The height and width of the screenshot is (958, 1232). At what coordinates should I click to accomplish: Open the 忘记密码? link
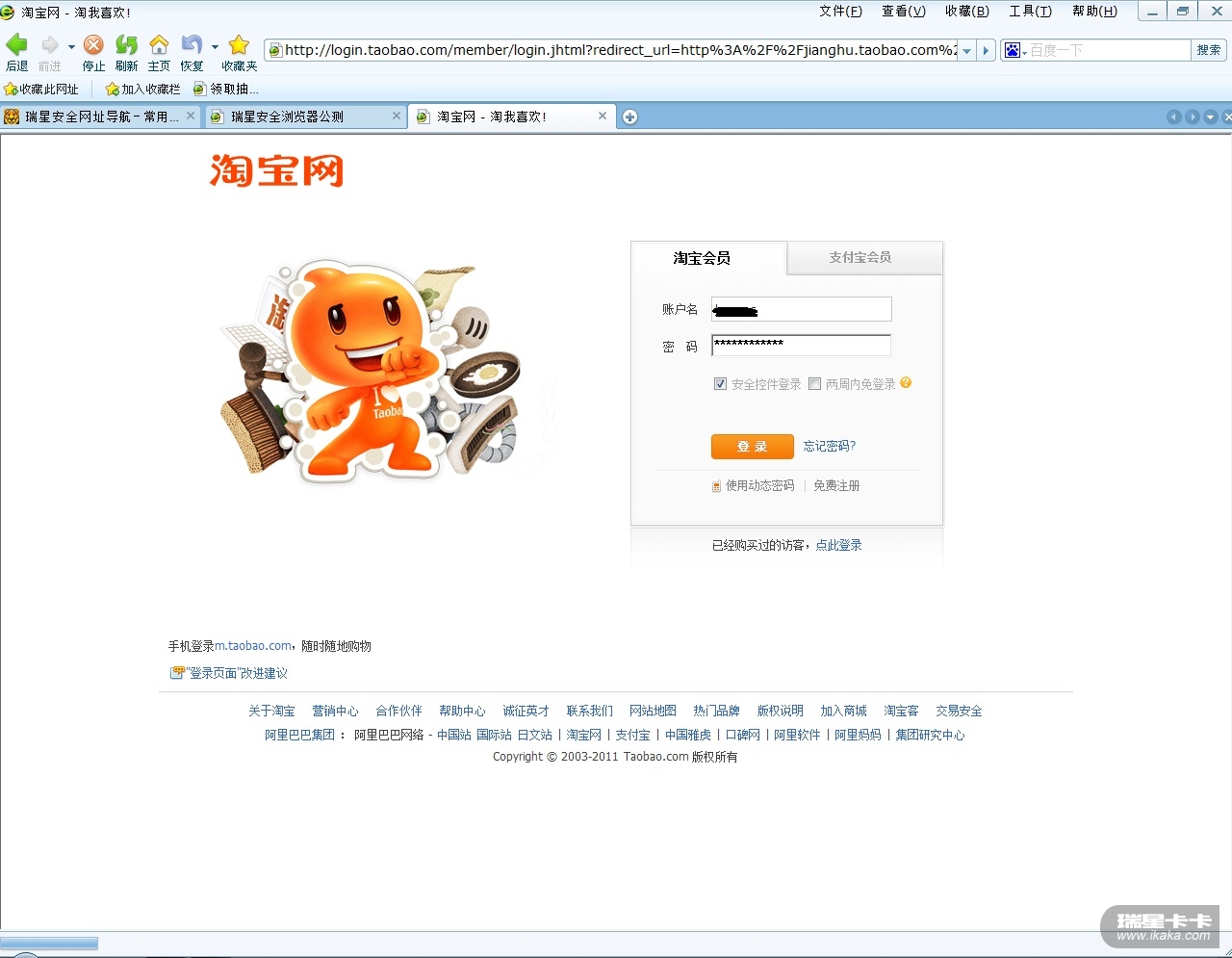(830, 447)
